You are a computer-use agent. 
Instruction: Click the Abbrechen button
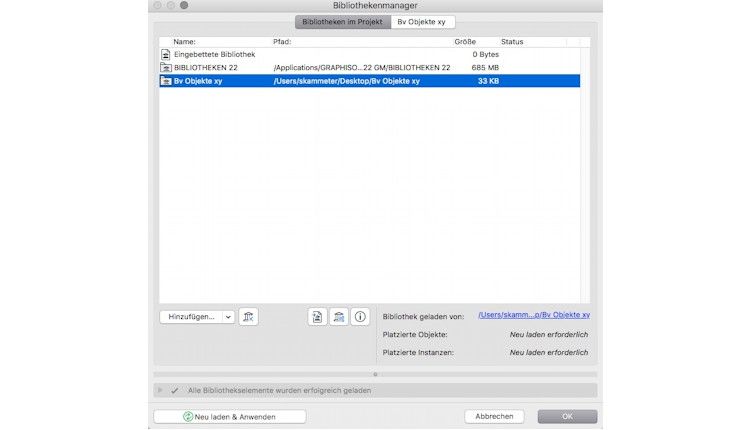494,416
